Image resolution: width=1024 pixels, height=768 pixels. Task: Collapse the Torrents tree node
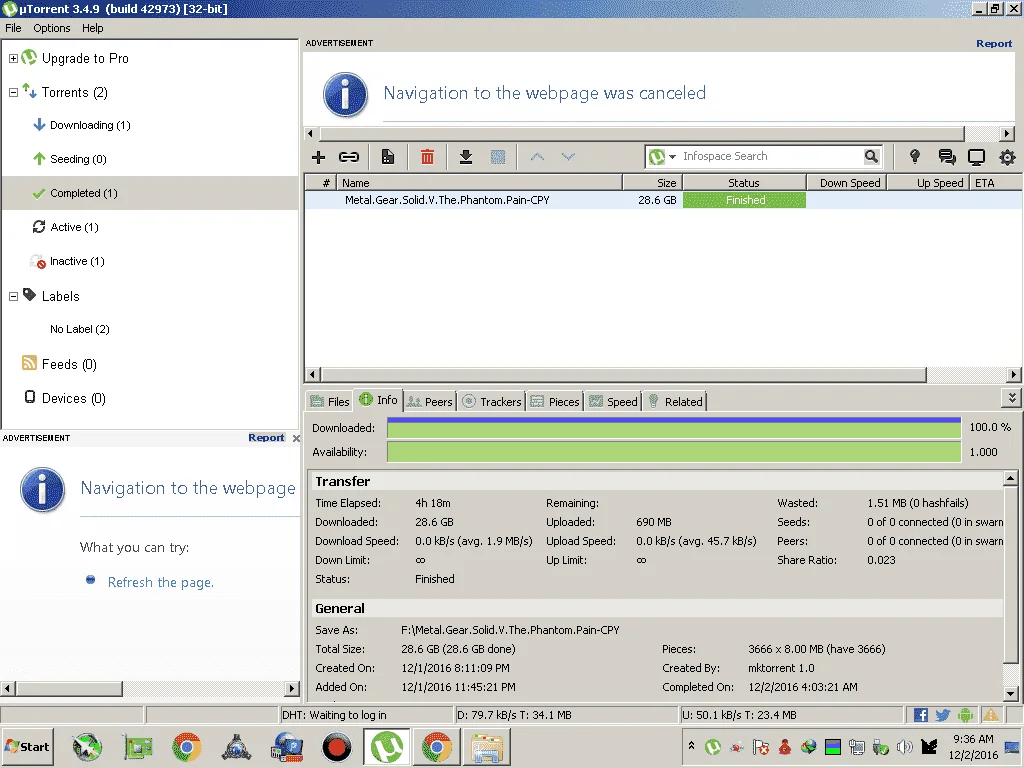[x=13, y=93]
